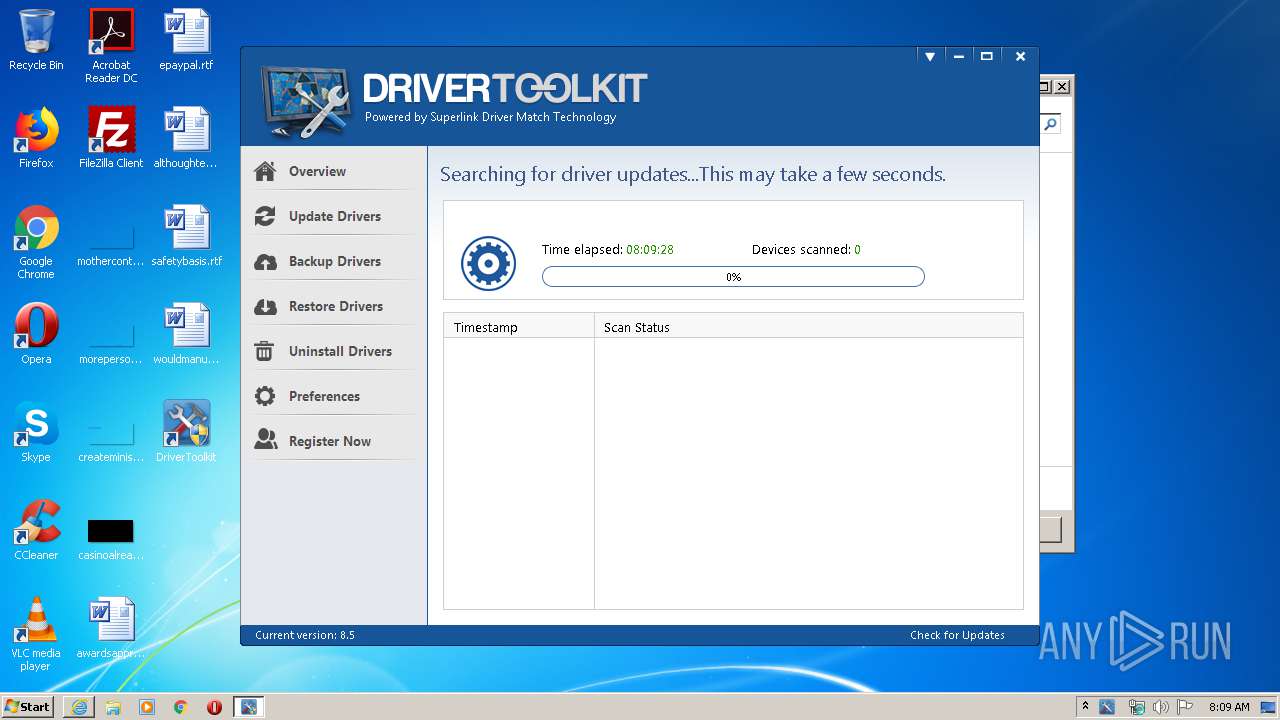Click the Action Center flag icon
The image size is (1280, 720).
pyautogui.click(x=1184, y=707)
